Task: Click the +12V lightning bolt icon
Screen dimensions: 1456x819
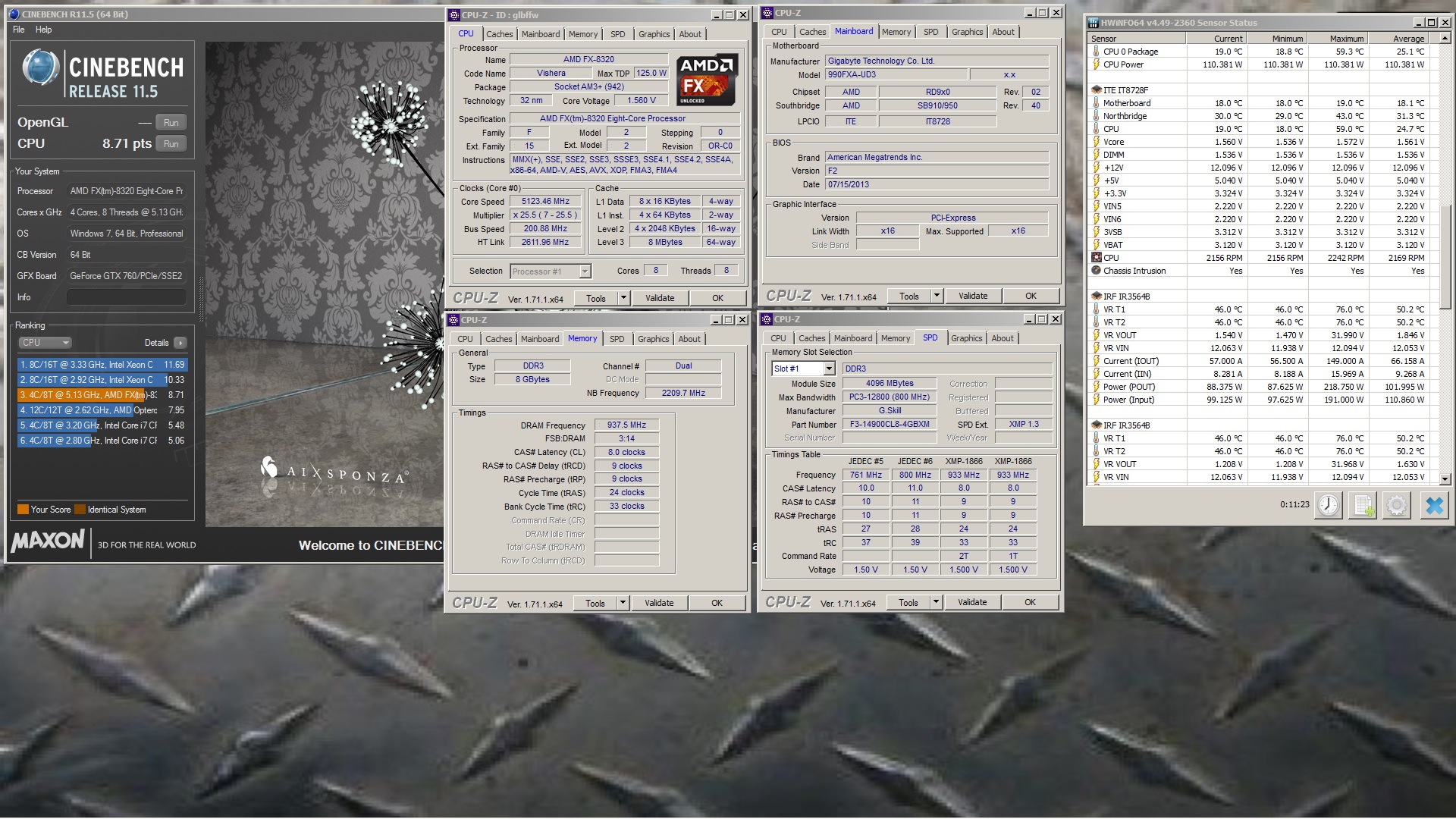Action: [1096, 168]
